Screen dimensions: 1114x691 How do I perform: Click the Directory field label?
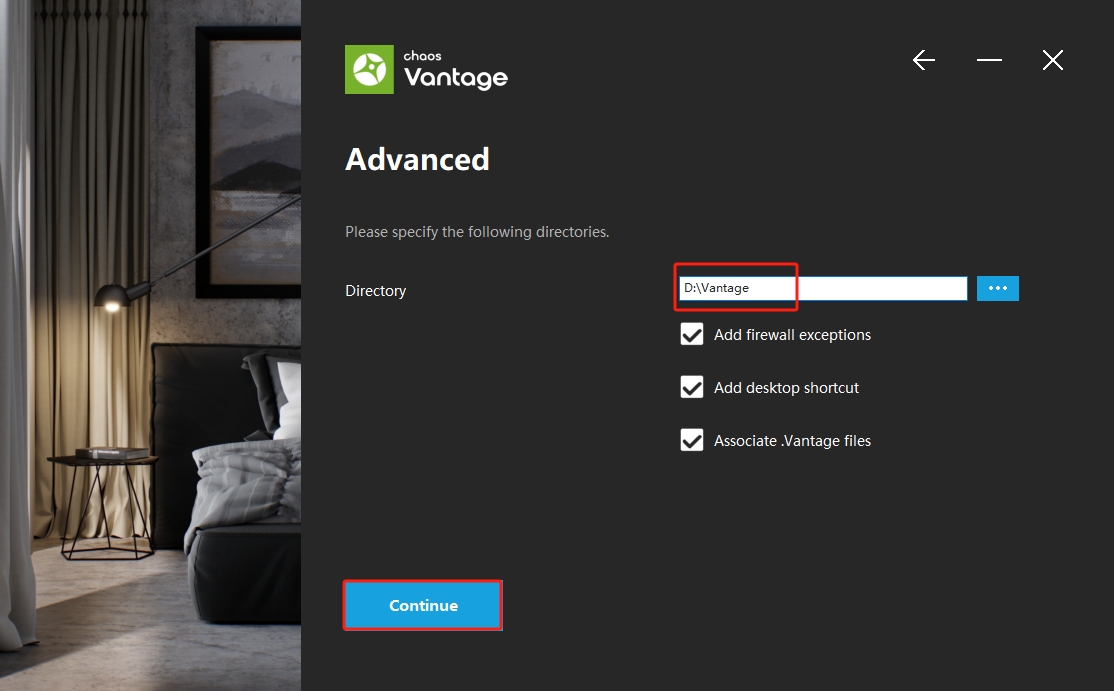point(375,291)
